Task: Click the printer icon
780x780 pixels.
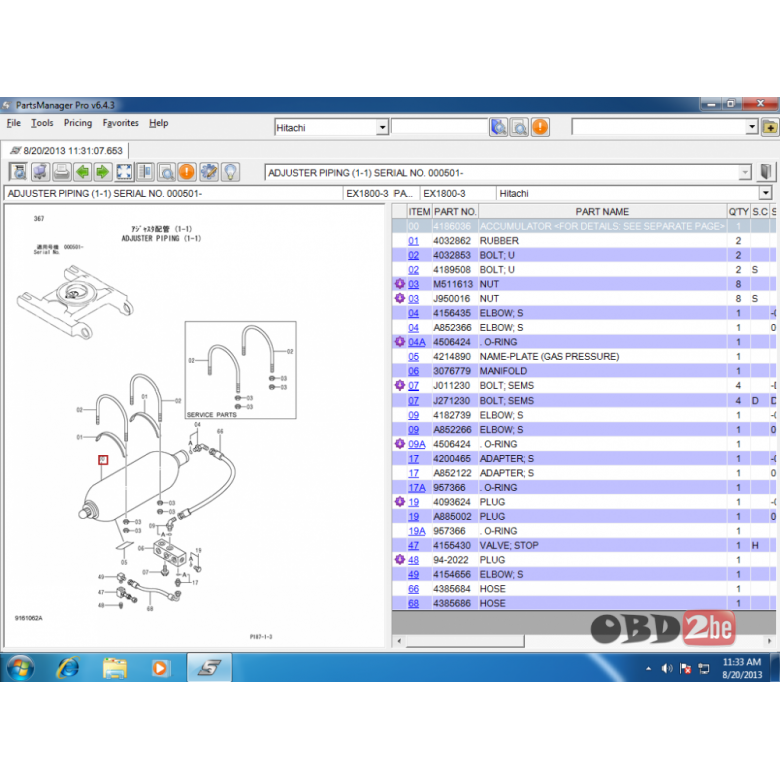Action: coord(61,172)
